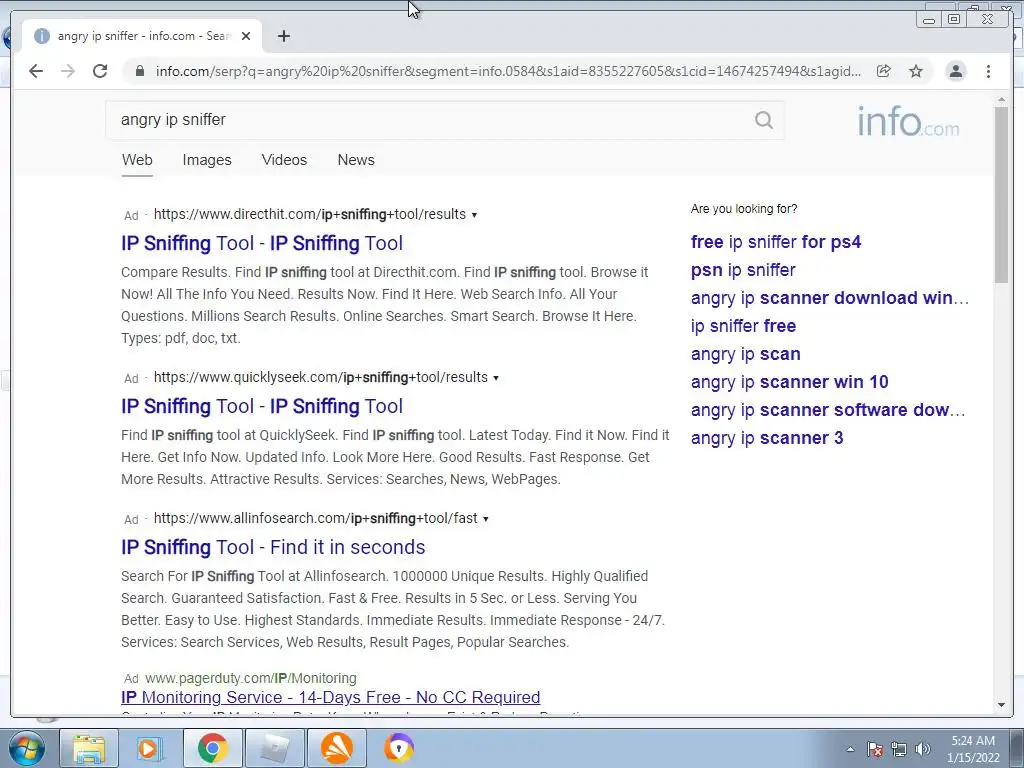The width and height of the screenshot is (1024, 768).
Task: Click the page vertical scrollbar thumb
Action: [x=1001, y=195]
